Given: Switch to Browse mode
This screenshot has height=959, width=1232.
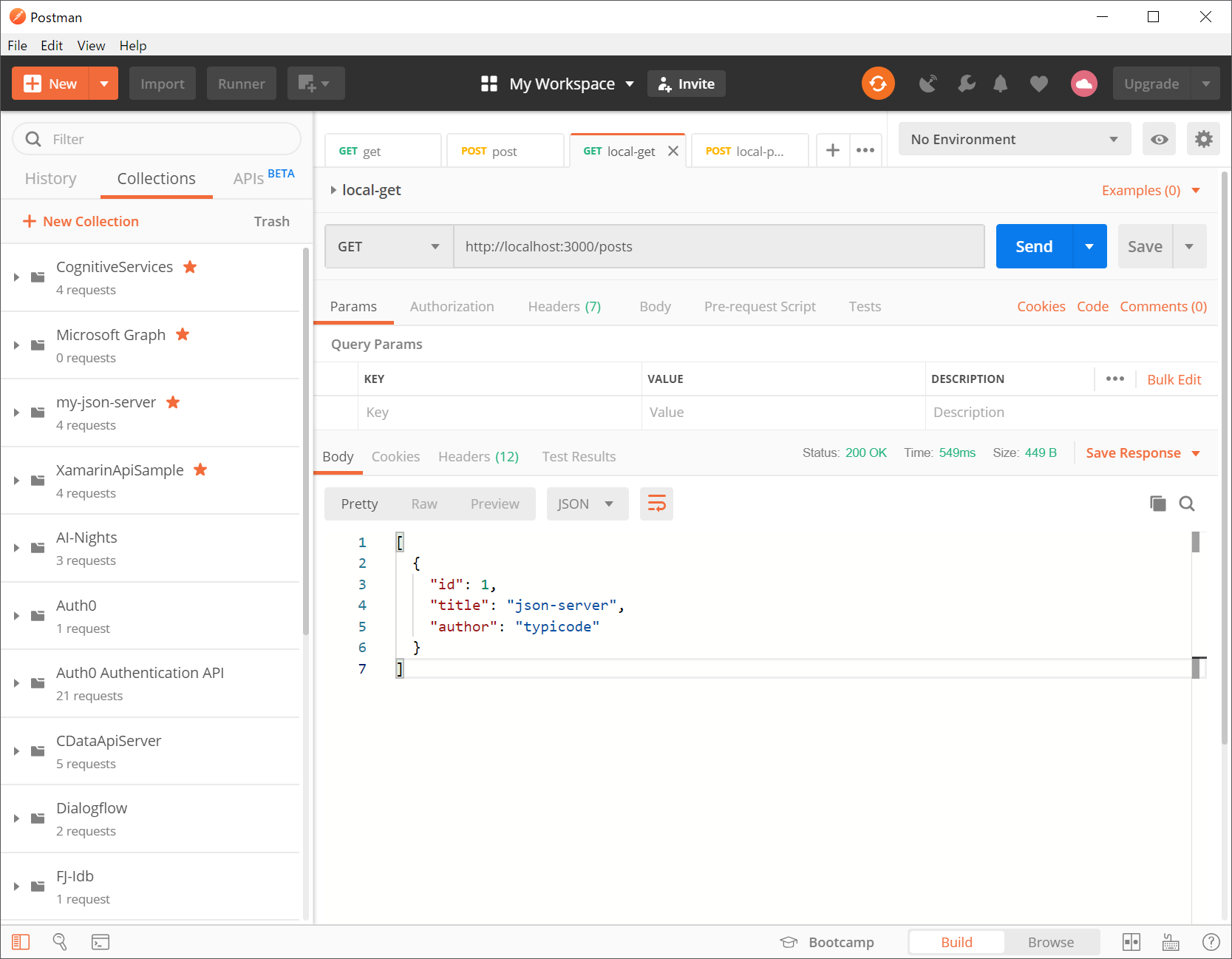Looking at the screenshot, I should click(x=1051, y=942).
